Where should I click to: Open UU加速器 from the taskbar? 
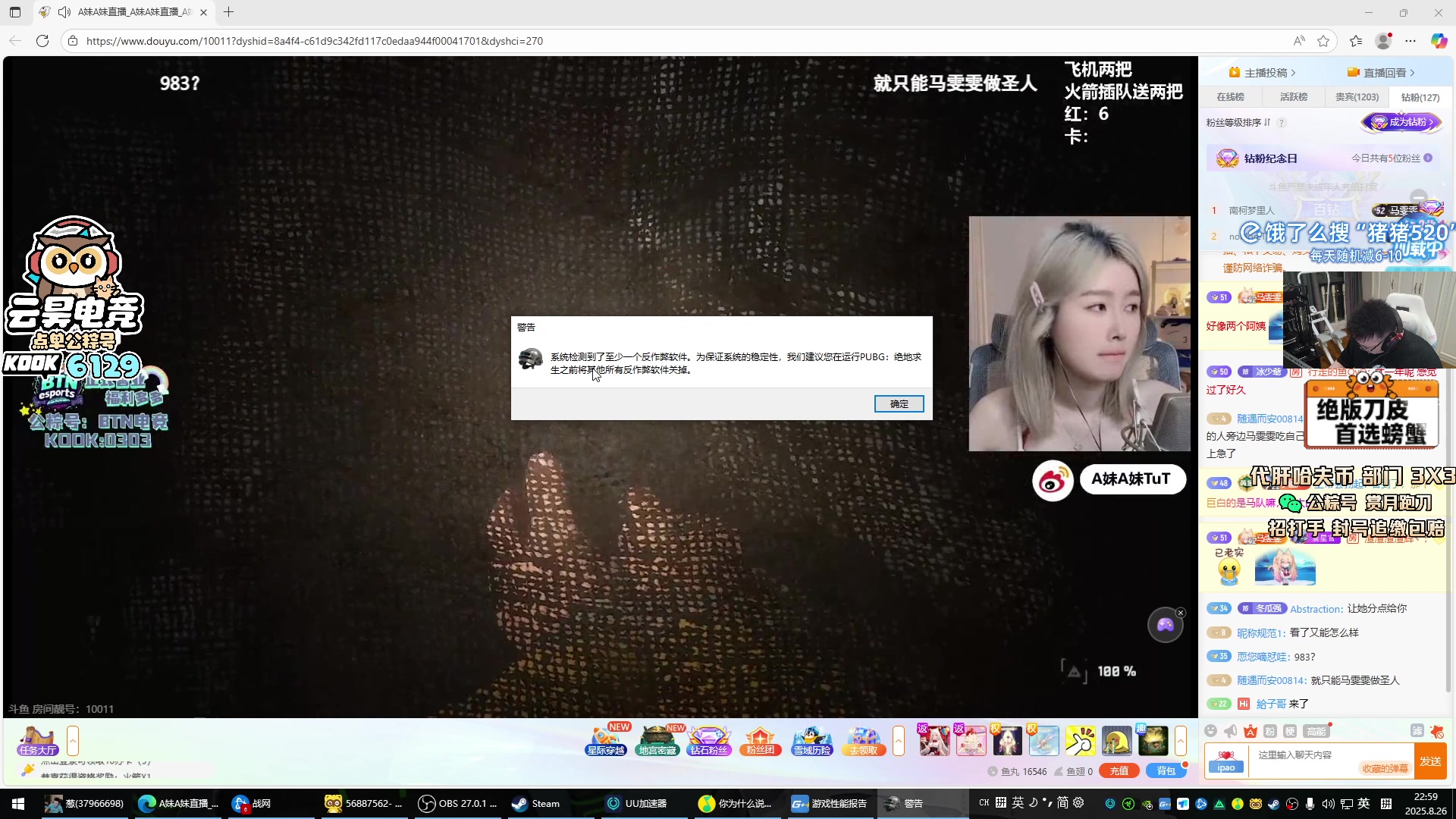coord(637,804)
